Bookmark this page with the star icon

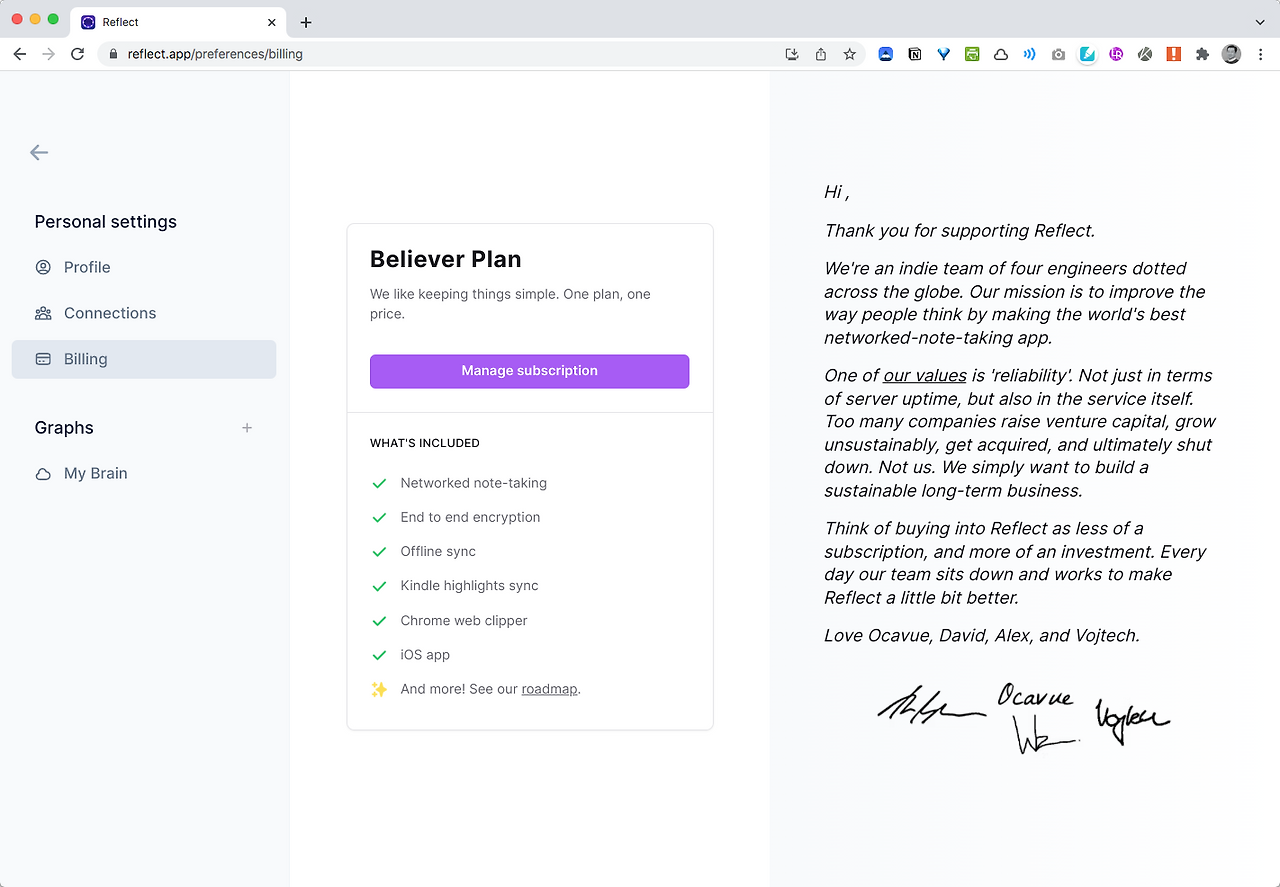click(850, 54)
